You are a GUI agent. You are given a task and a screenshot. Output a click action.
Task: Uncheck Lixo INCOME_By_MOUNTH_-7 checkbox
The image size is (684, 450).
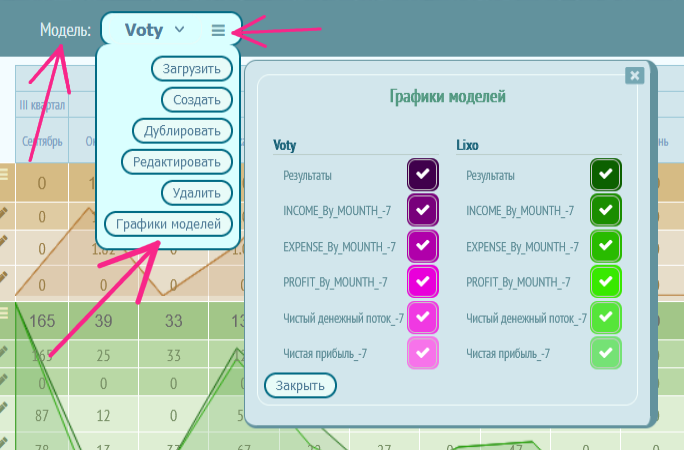606,211
